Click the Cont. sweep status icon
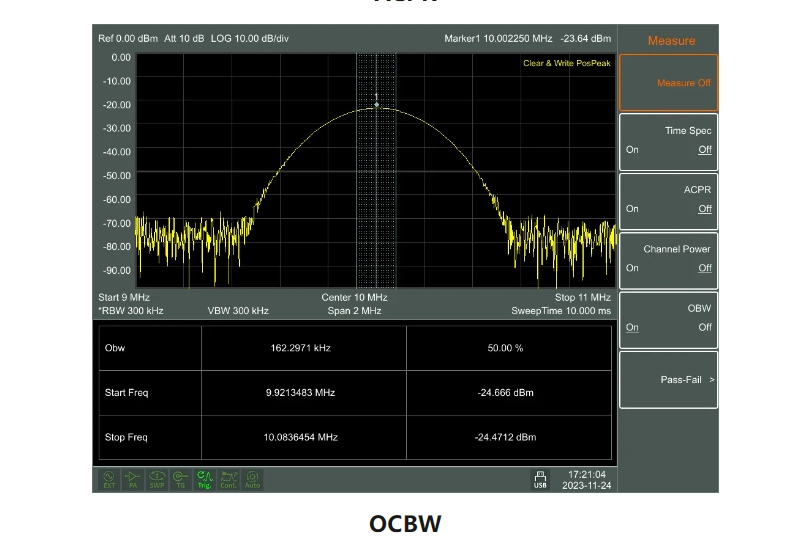Viewport: 801px width, 541px height. coord(228,479)
